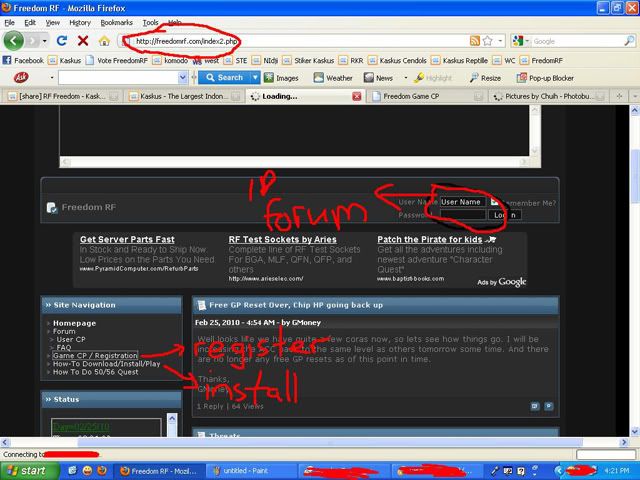Open Free GP Reset Over news post
The width and height of the screenshot is (640, 480).
tap(296, 305)
